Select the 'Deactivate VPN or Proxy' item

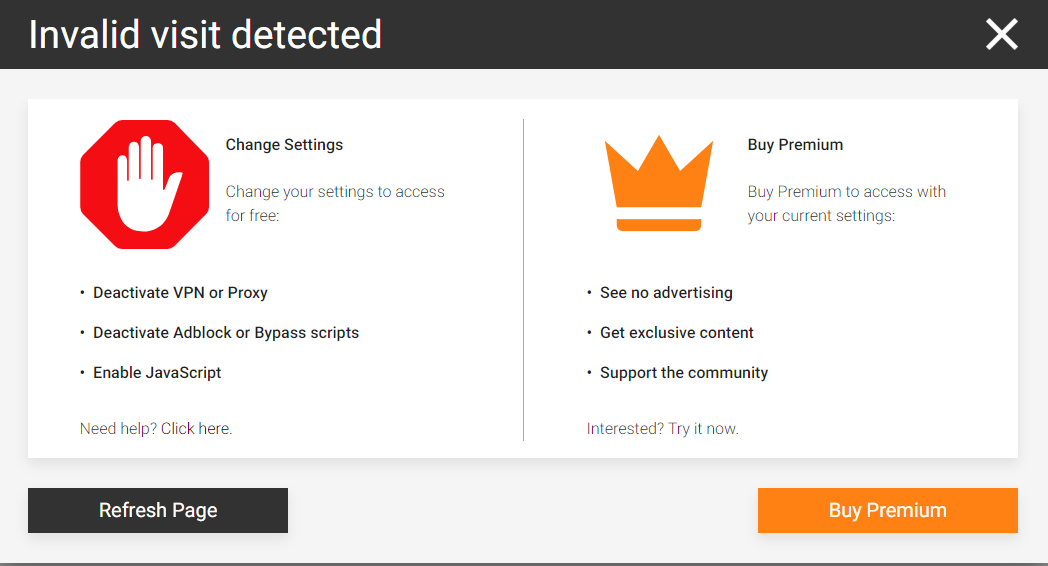click(x=180, y=293)
